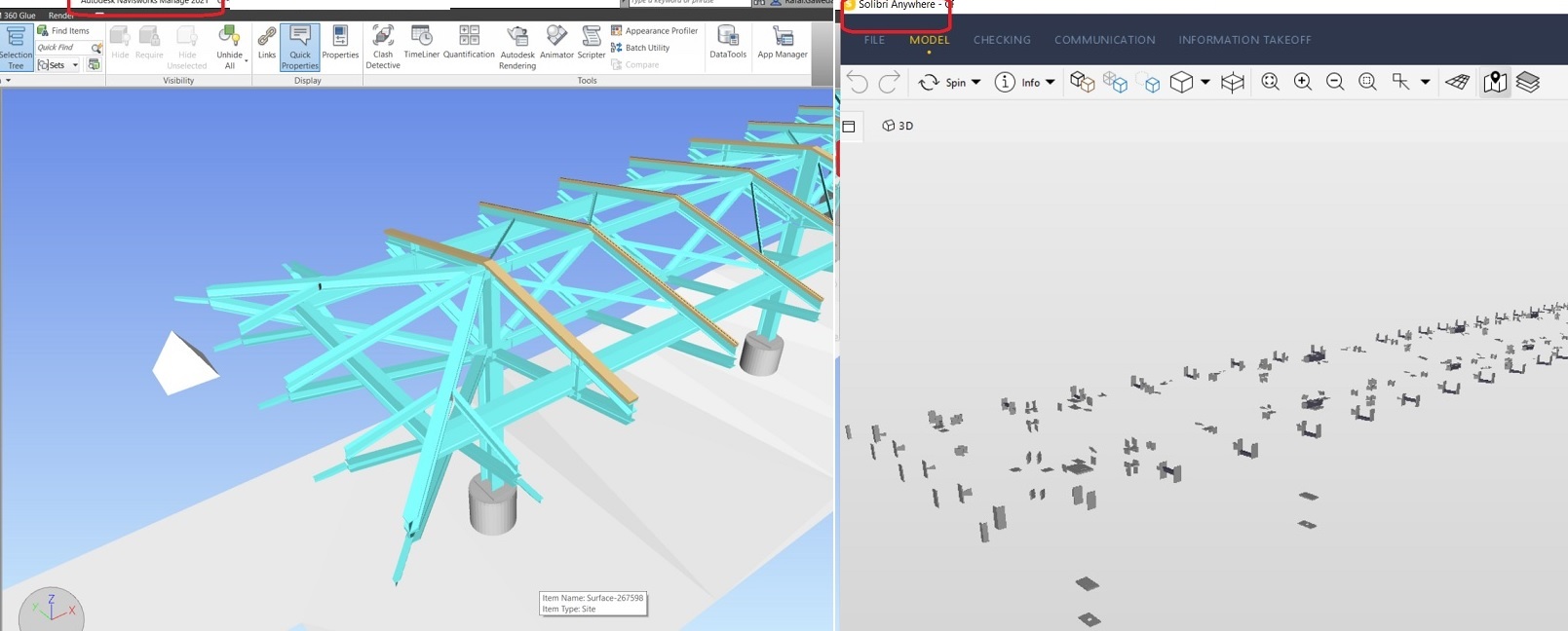Expand view cube dropdown arrow

coord(1205,83)
